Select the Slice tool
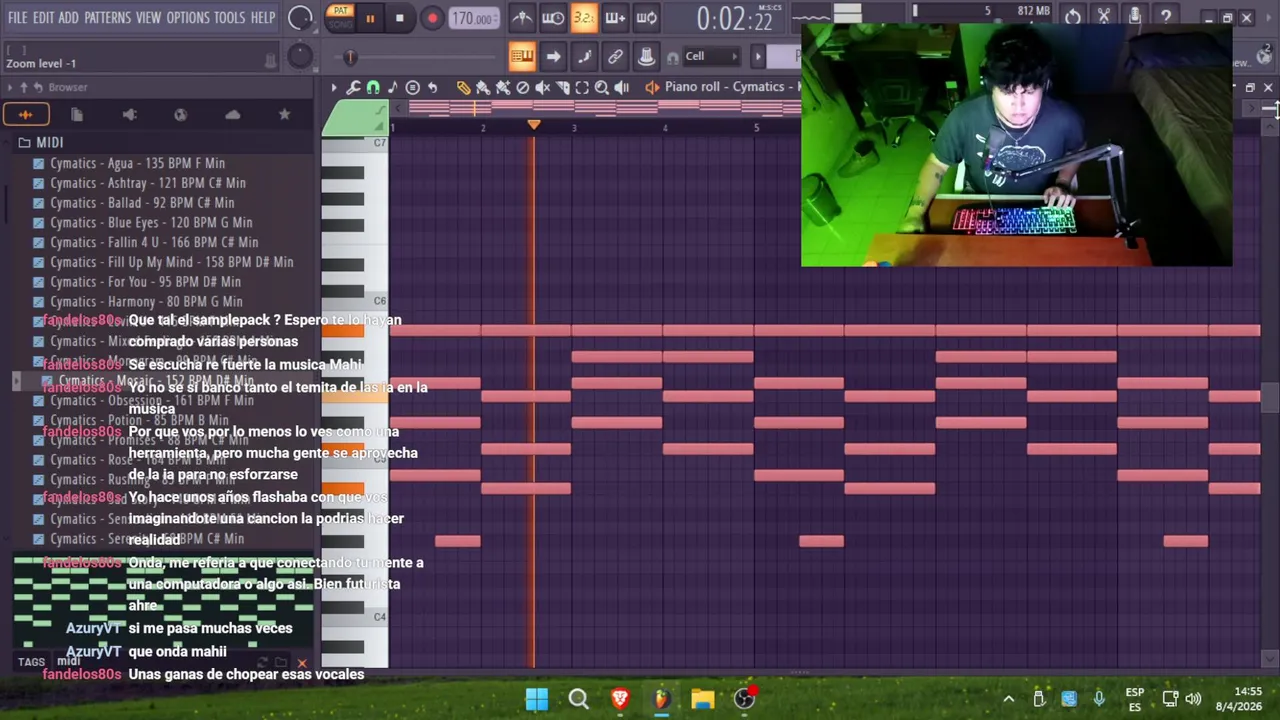 (x=563, y=88)
